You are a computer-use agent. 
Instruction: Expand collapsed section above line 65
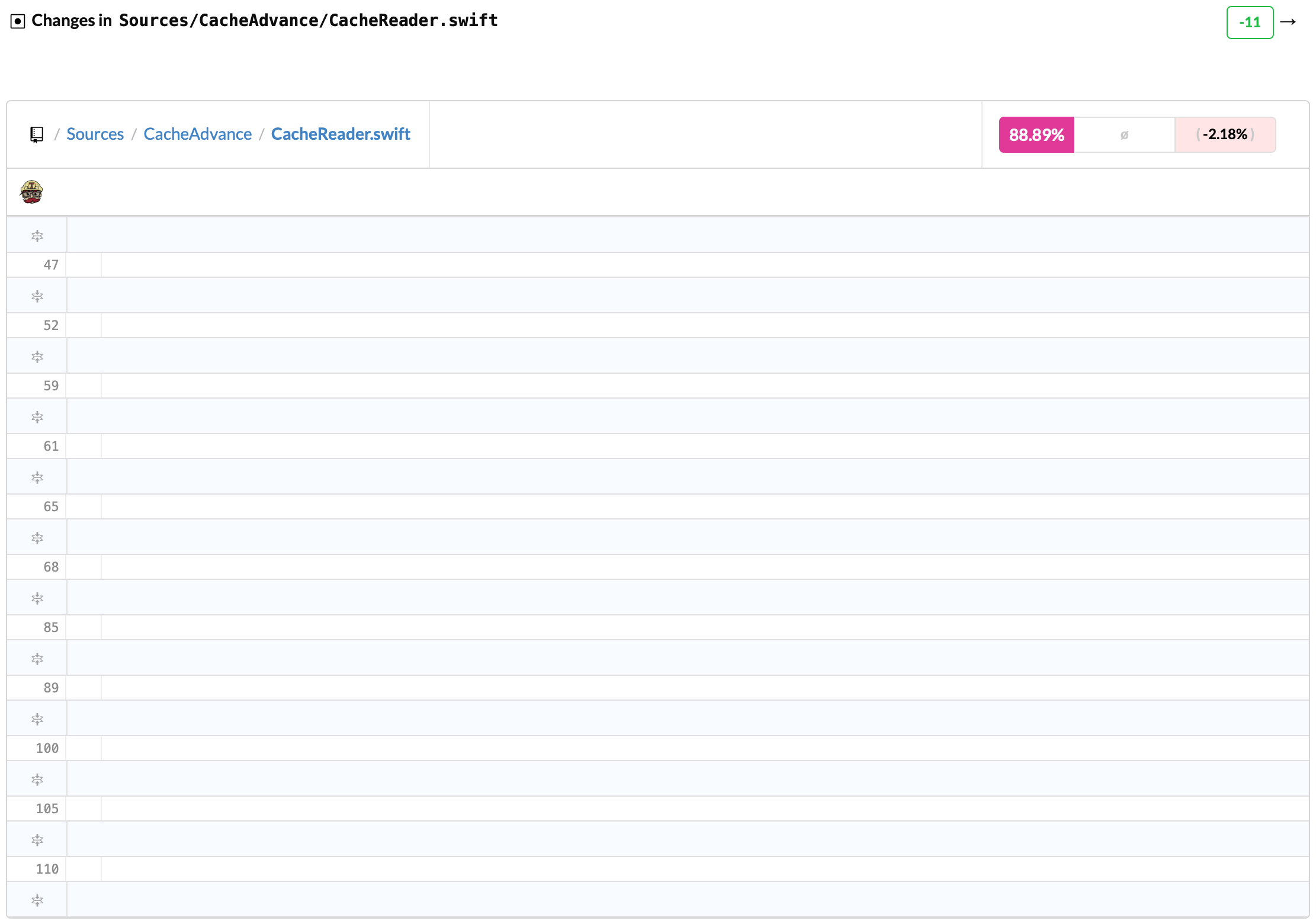tap(37, 477)
